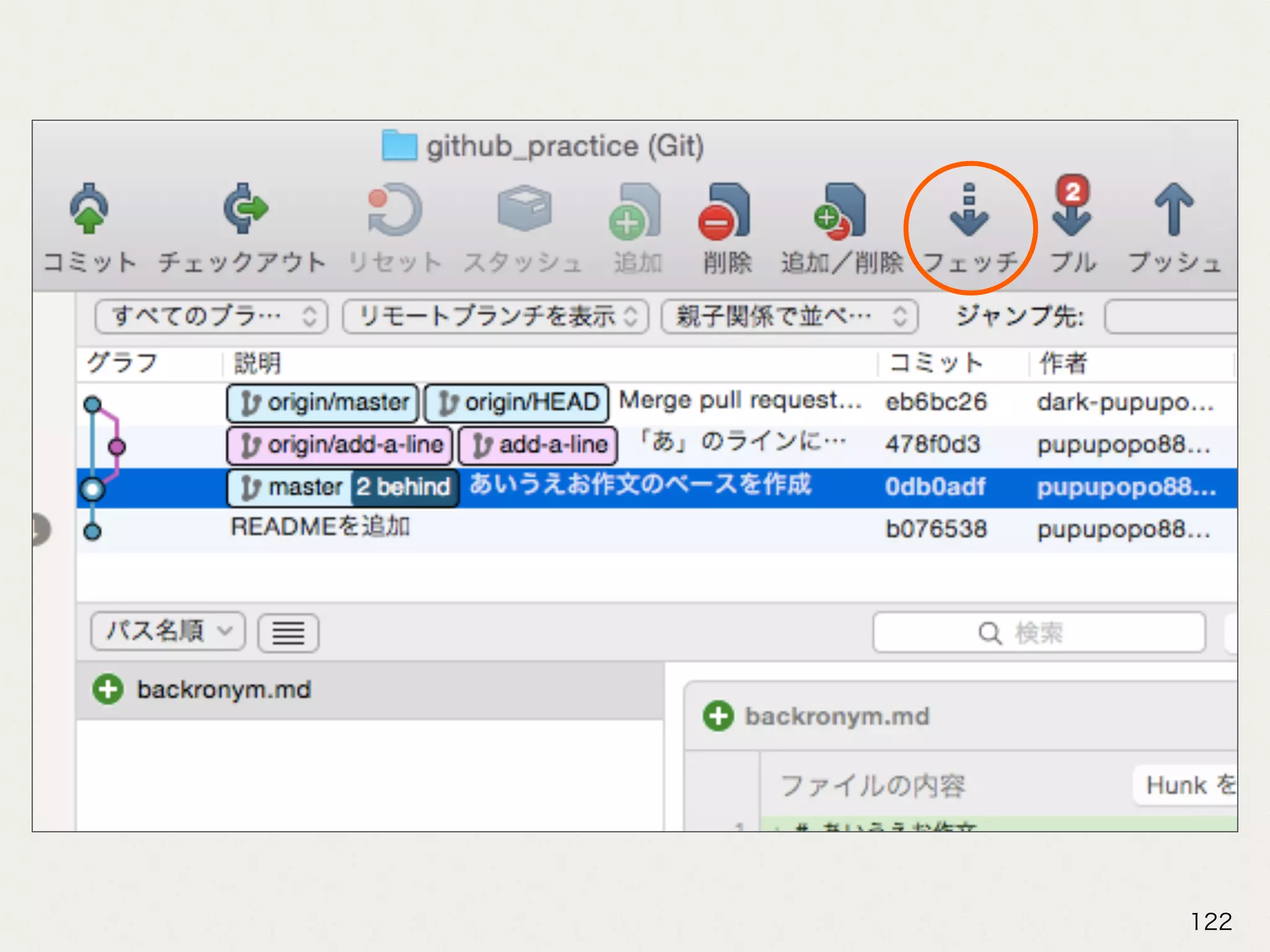Open the path name order (パス名順) dropdown
This screenshot has width=1270, height=952.
167,632
